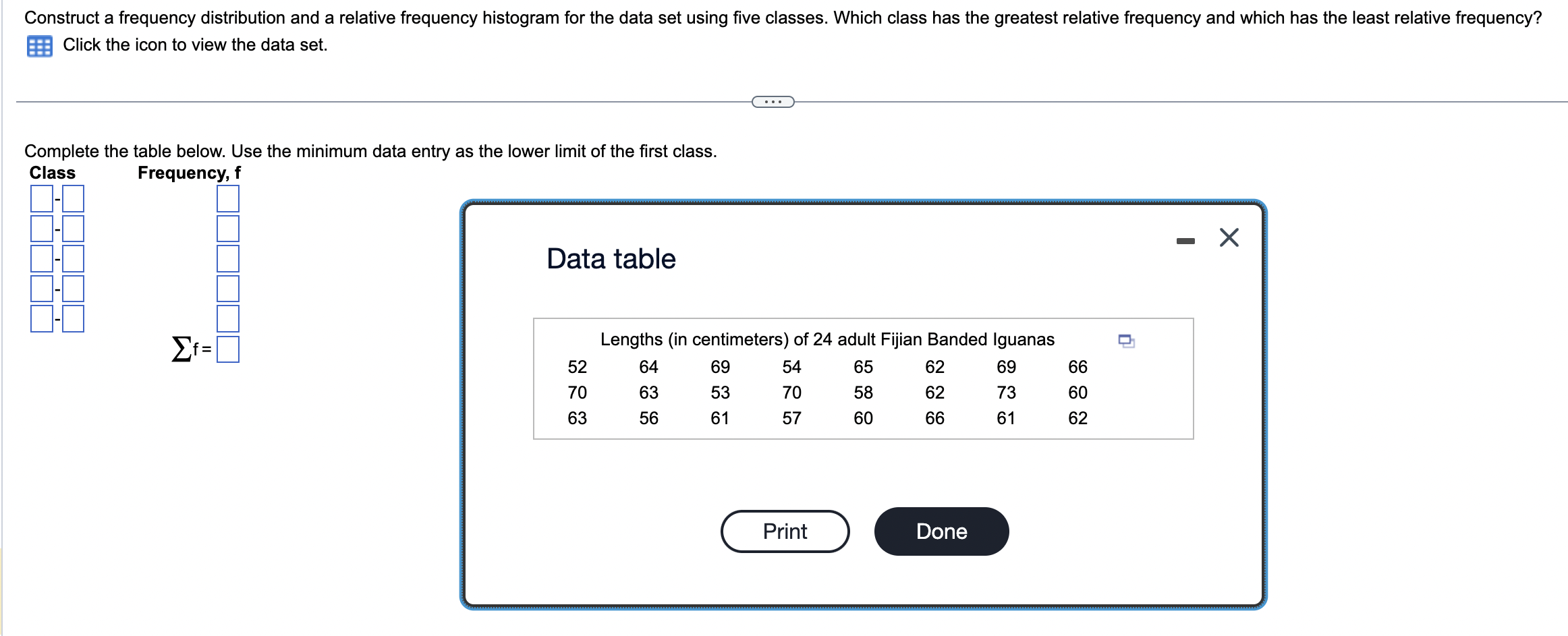This screenshot has height=636, width=1568.
Task: Click the table icon preceding the instructions text
Action: pyautogui.click(x=38, y=45)
